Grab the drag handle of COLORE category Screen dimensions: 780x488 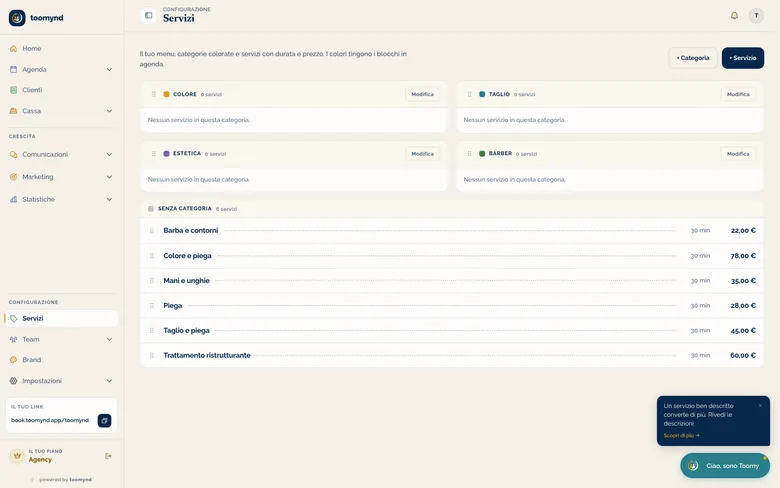point(153,94)
